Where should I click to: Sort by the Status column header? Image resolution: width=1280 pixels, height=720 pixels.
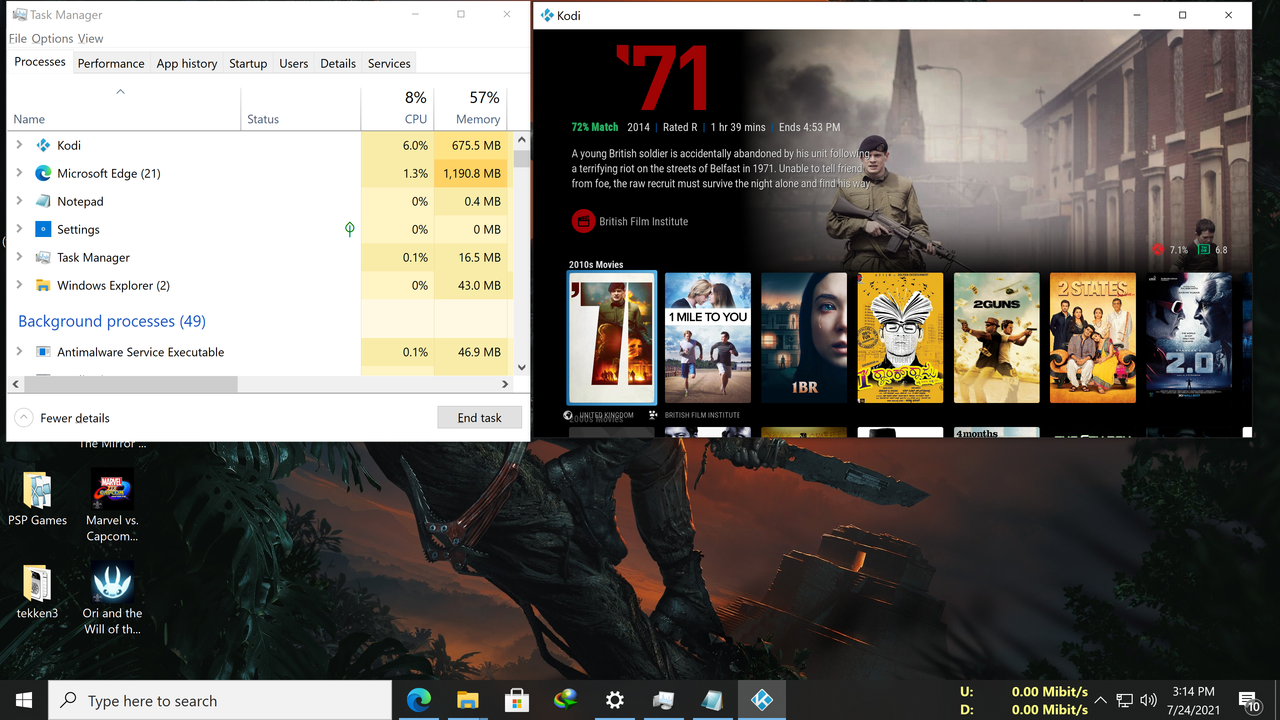300,108
